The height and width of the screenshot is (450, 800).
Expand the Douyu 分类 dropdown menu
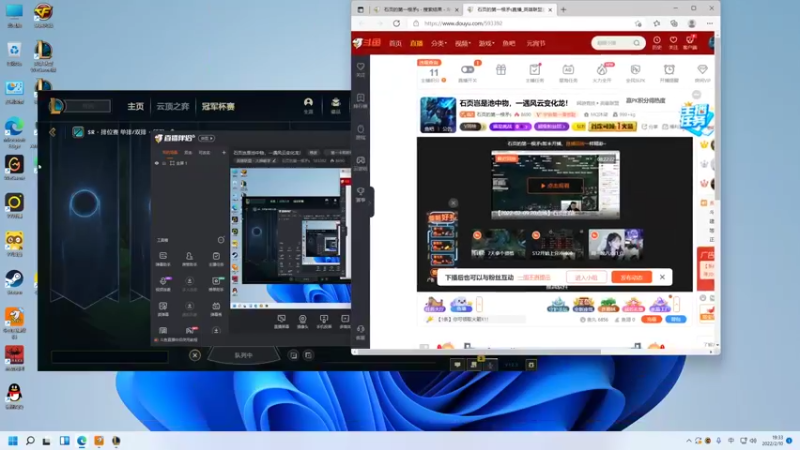click(x=439, y=43)
